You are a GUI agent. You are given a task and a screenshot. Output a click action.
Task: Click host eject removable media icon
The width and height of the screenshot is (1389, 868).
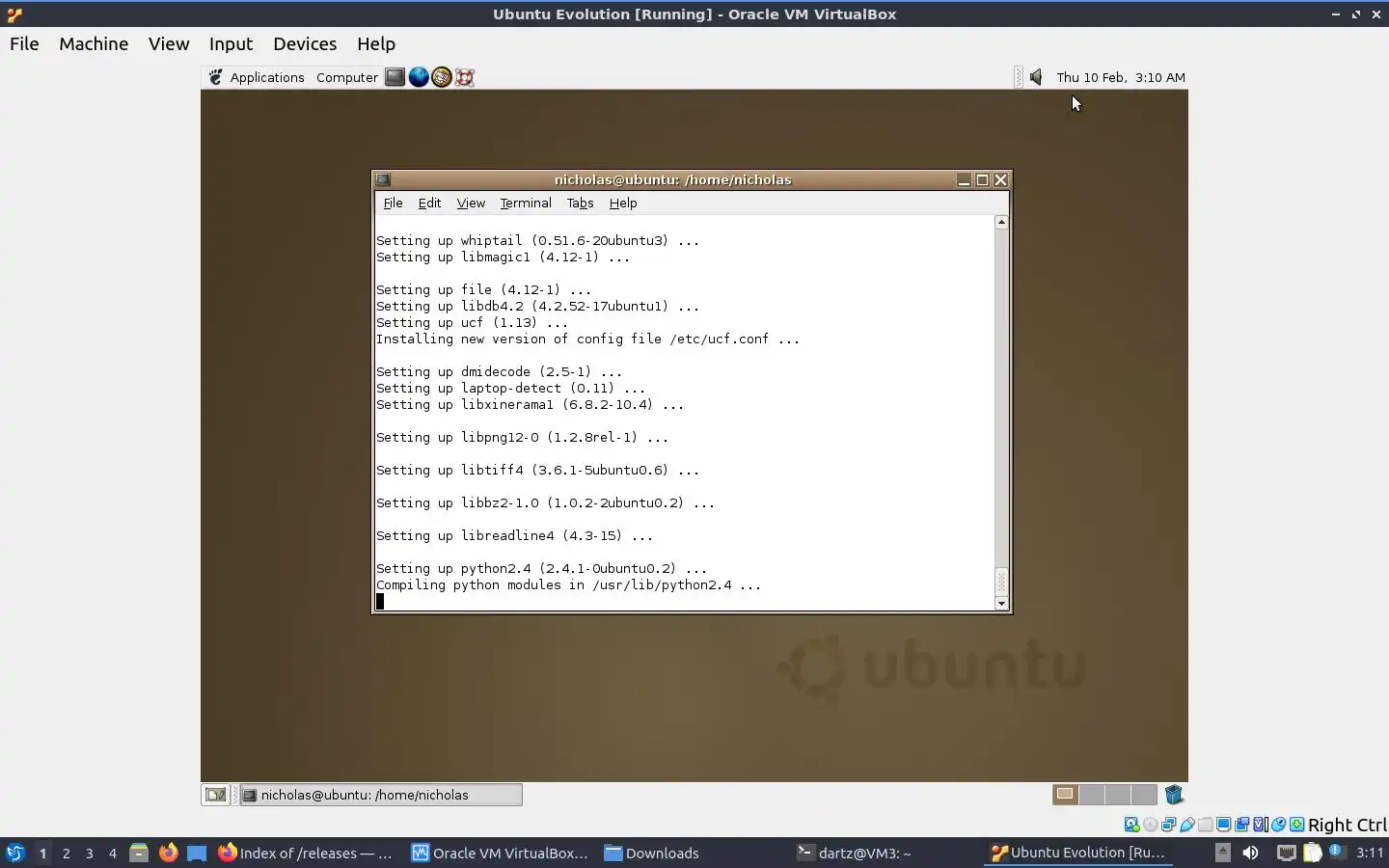(1222, 853)
